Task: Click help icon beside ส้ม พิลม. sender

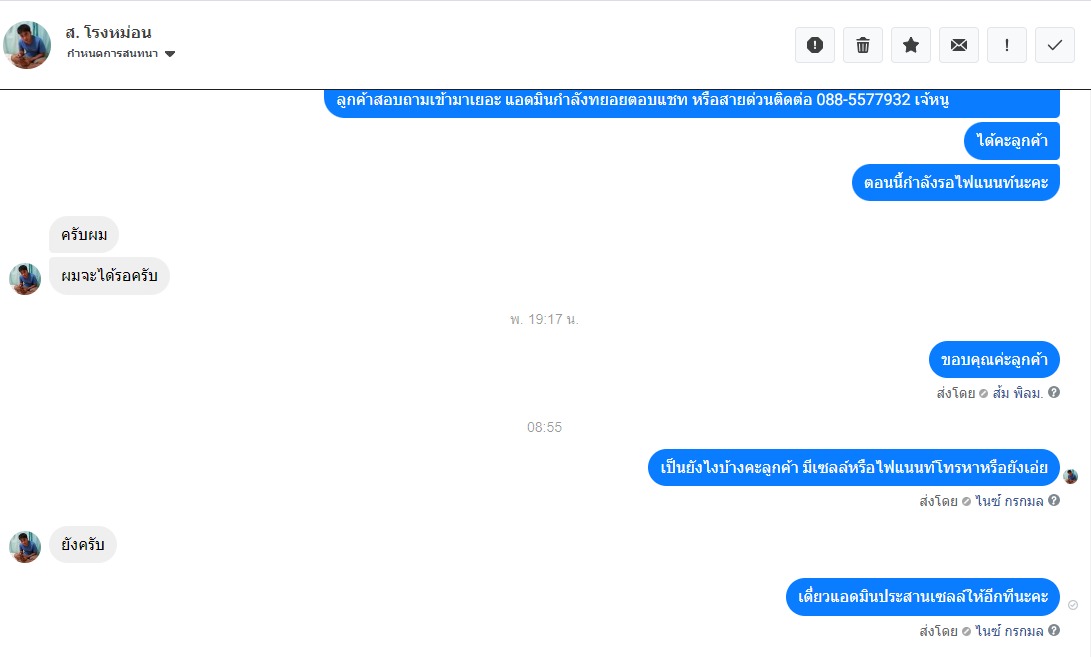Action: coord(1054,393)
